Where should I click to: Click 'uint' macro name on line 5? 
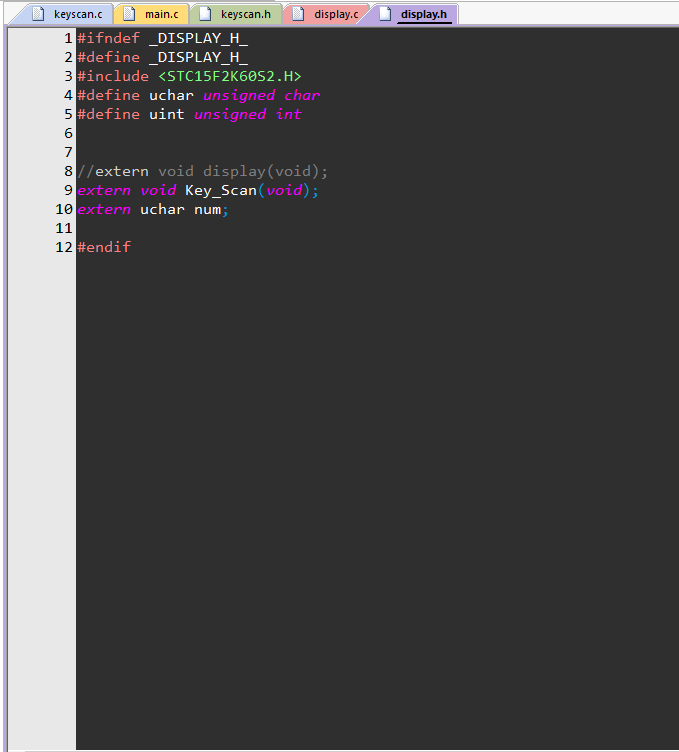point(166,115)
